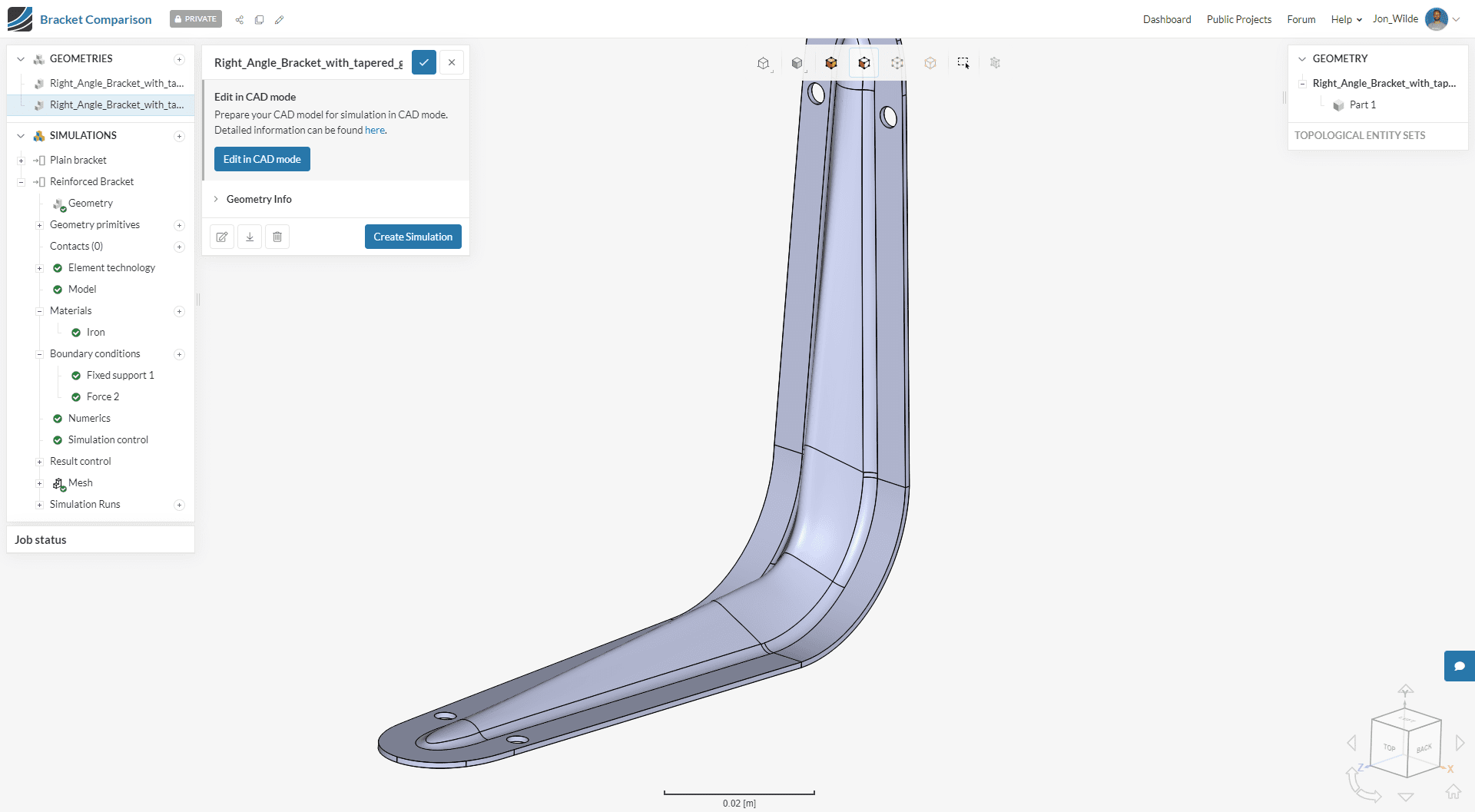Expand the Plain bracket simulation
This screenshot has width=1475, height=812.
(22, 161)
